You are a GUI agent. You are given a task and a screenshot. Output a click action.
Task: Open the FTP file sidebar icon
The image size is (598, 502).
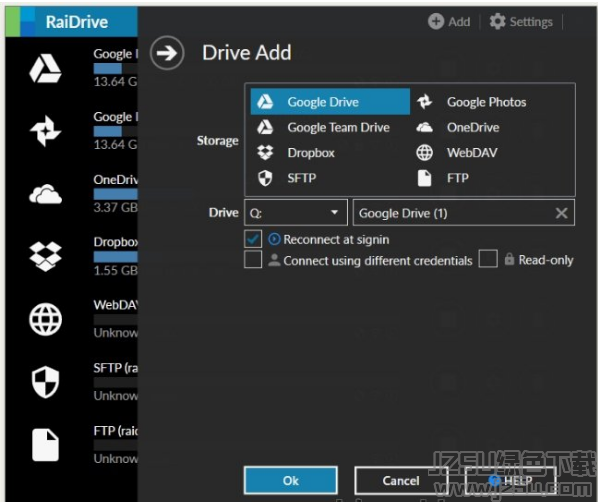point(45,445)
